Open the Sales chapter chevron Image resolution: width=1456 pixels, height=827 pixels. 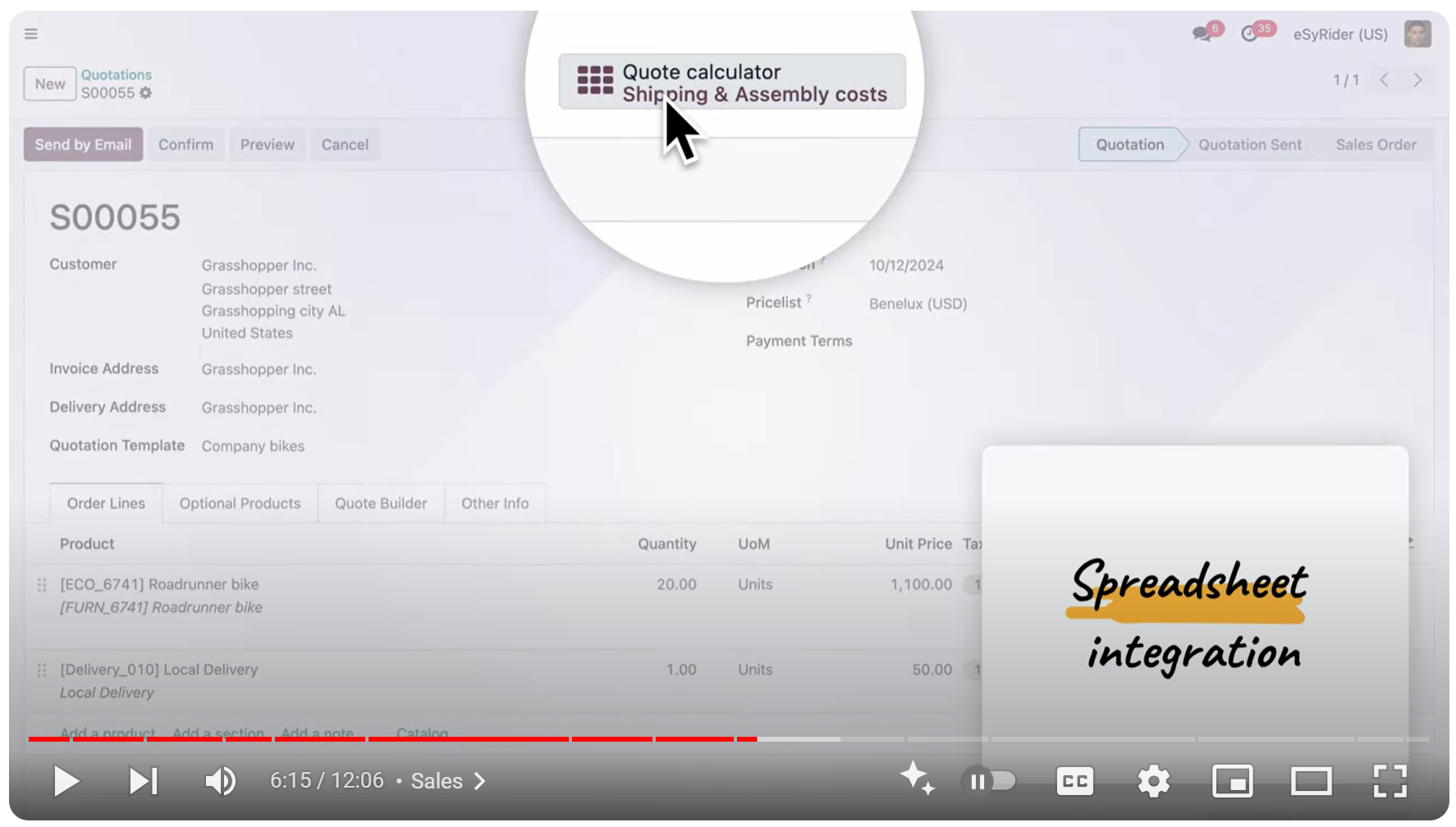point(480,781)
